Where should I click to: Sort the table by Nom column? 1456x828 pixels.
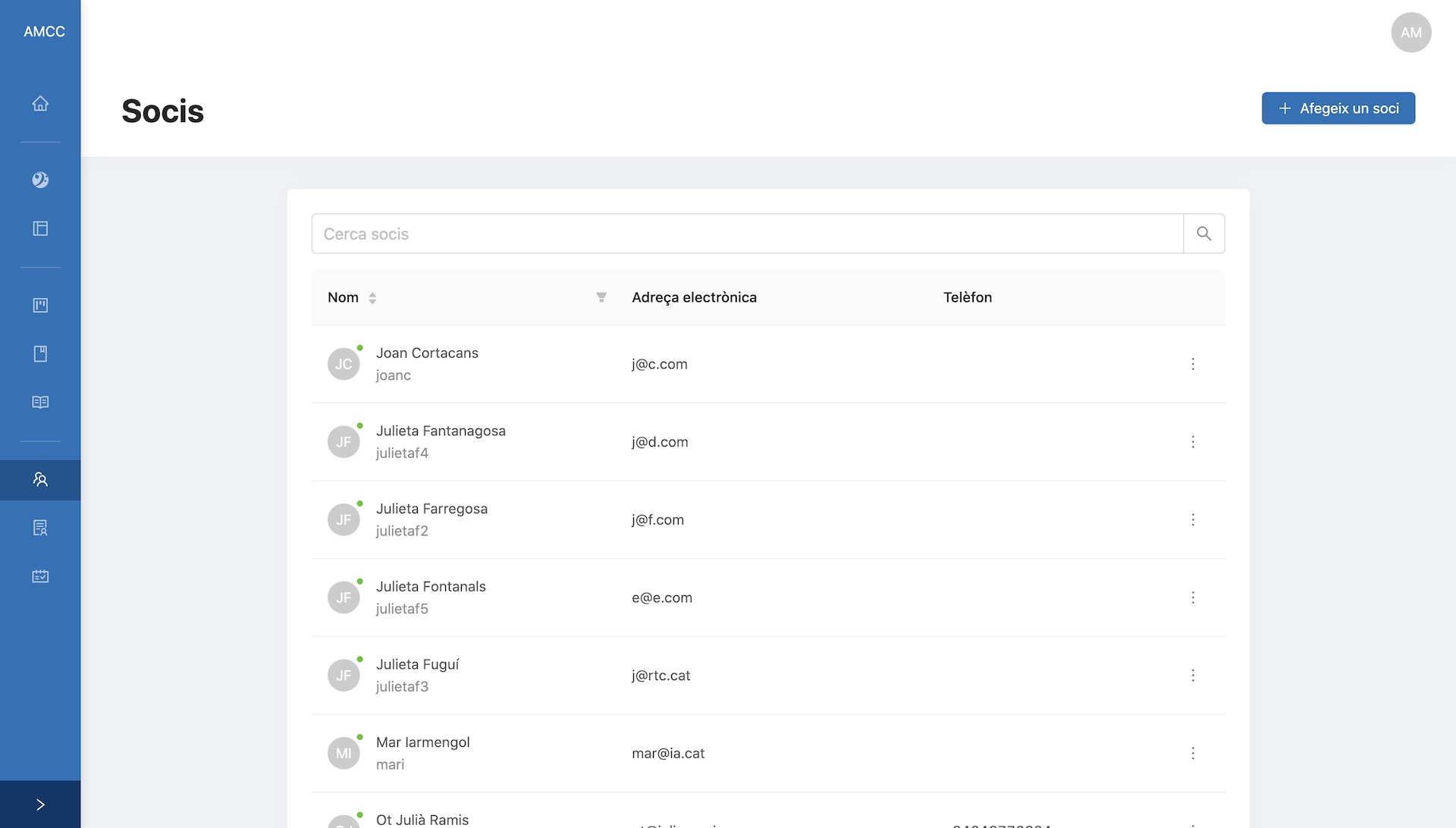[372, 298]
